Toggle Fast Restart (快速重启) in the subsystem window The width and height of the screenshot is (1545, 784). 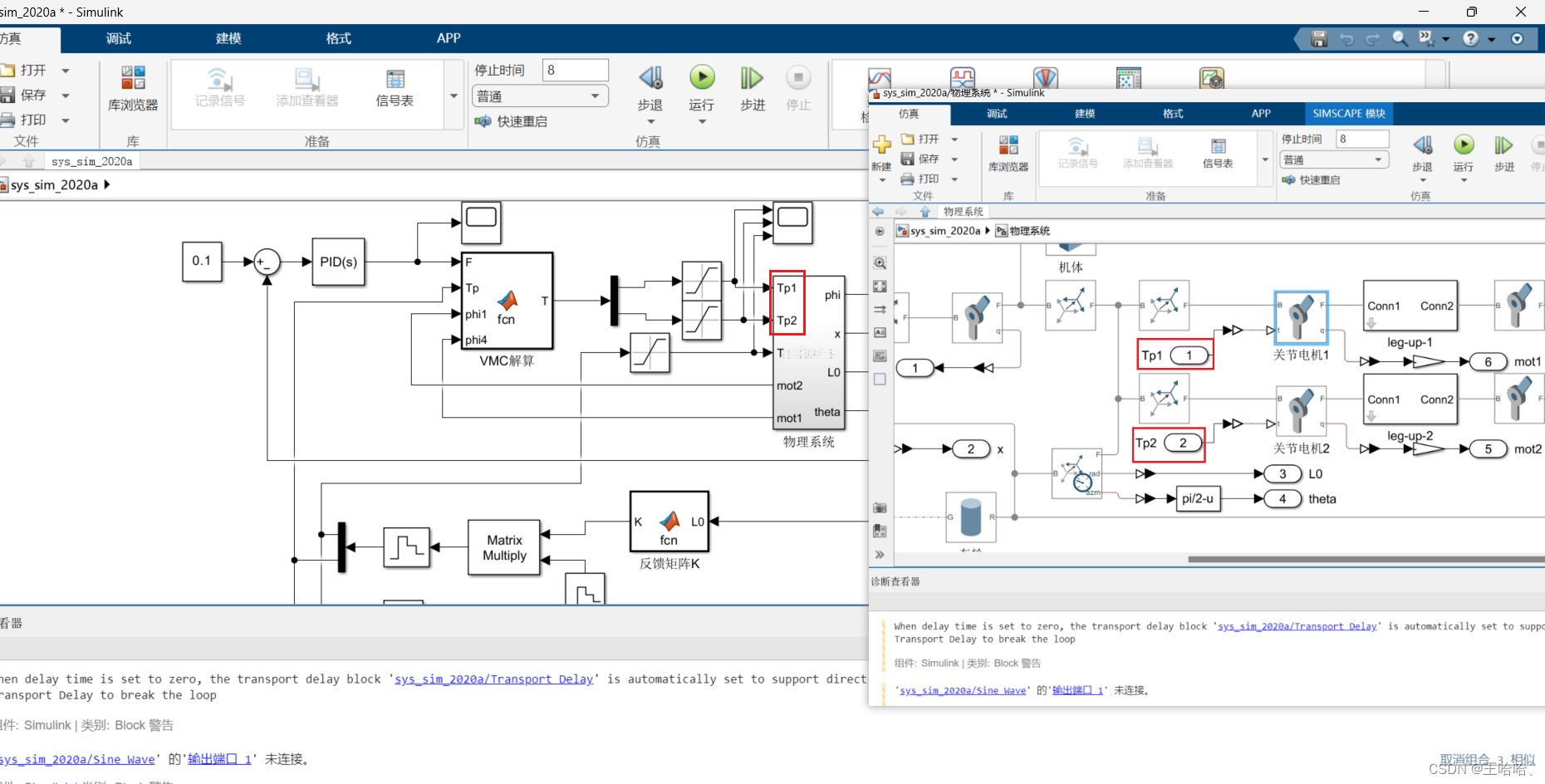click(x=1311, y=180)
